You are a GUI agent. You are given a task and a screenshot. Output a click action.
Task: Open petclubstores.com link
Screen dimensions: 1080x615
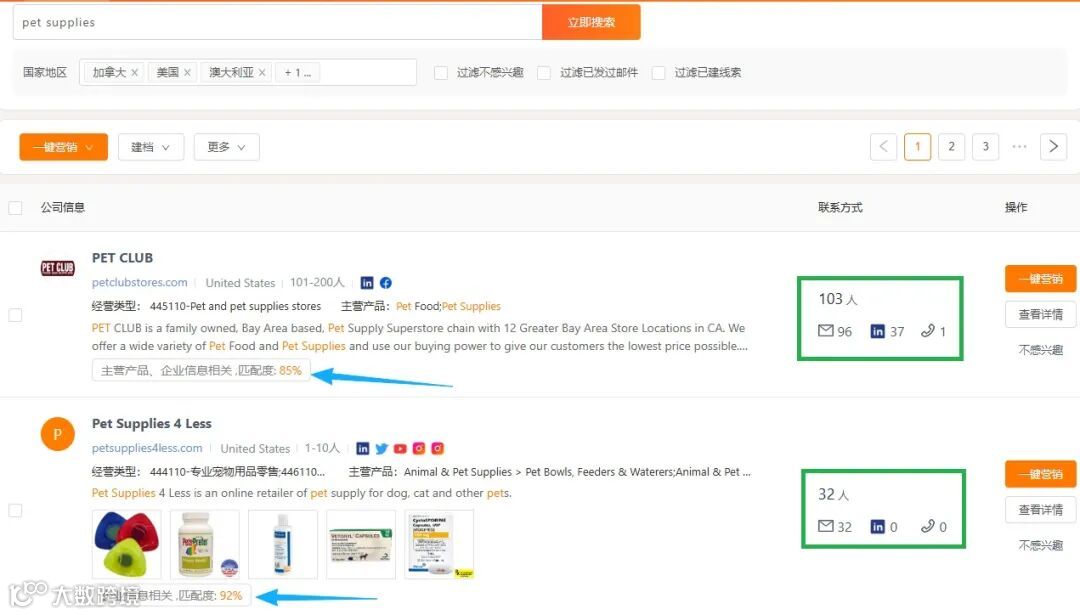[x=140, y=282]
